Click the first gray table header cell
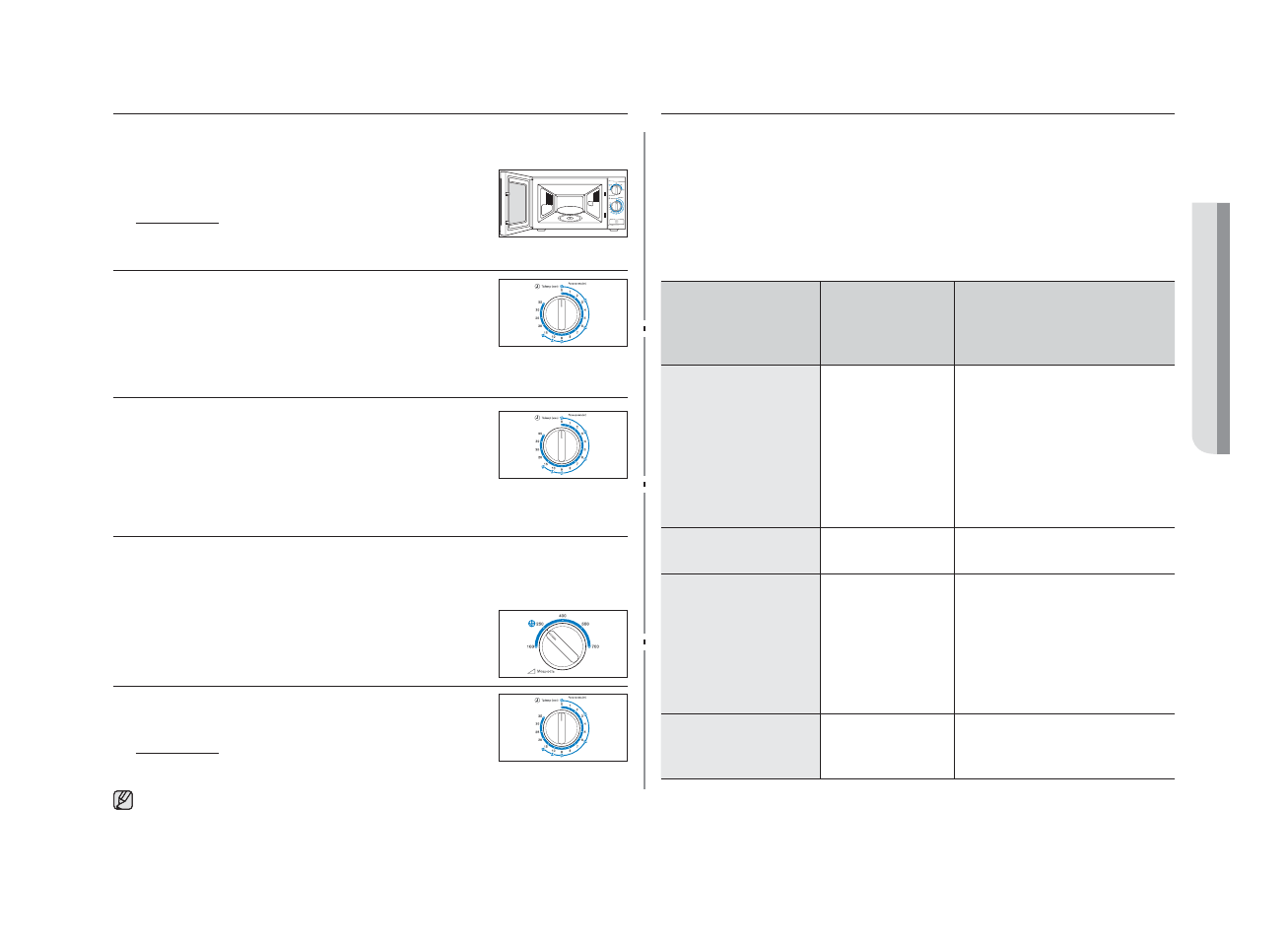 (740, 323)
